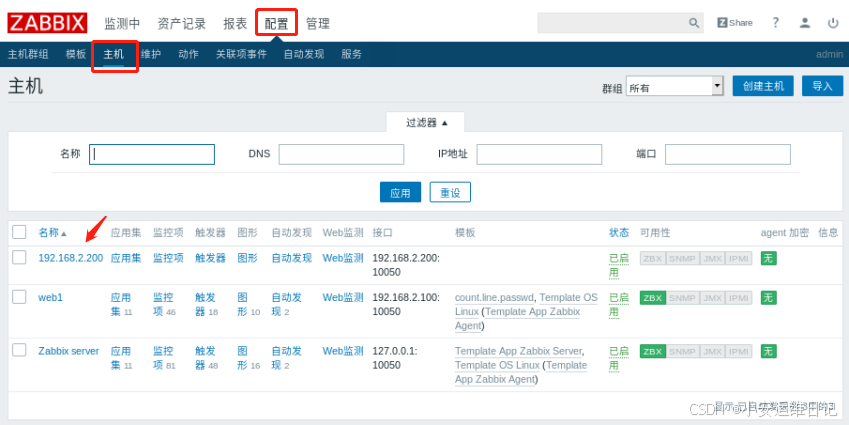Click IPMI badge in 192.168.2.200 row
This screenshot has width=849, height=425.
point(739,258)
